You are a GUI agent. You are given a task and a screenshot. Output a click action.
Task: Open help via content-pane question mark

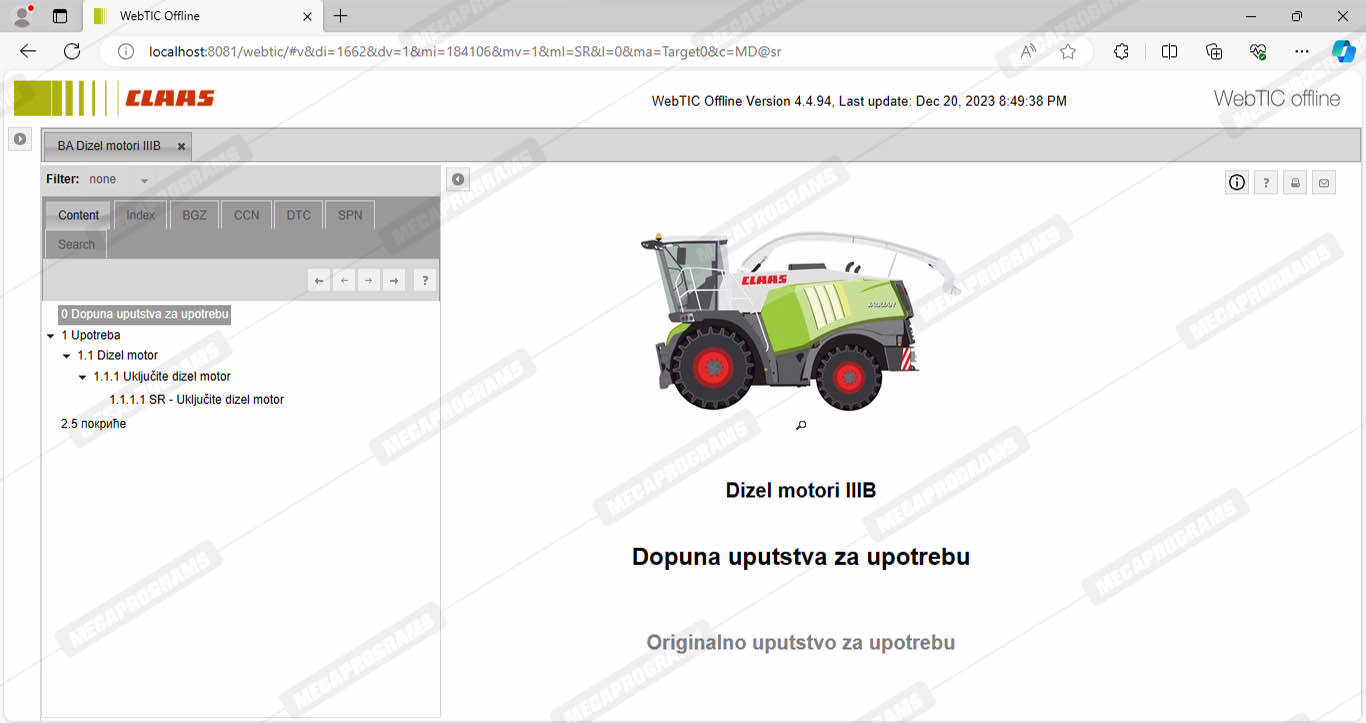(x=1266, y=182)
